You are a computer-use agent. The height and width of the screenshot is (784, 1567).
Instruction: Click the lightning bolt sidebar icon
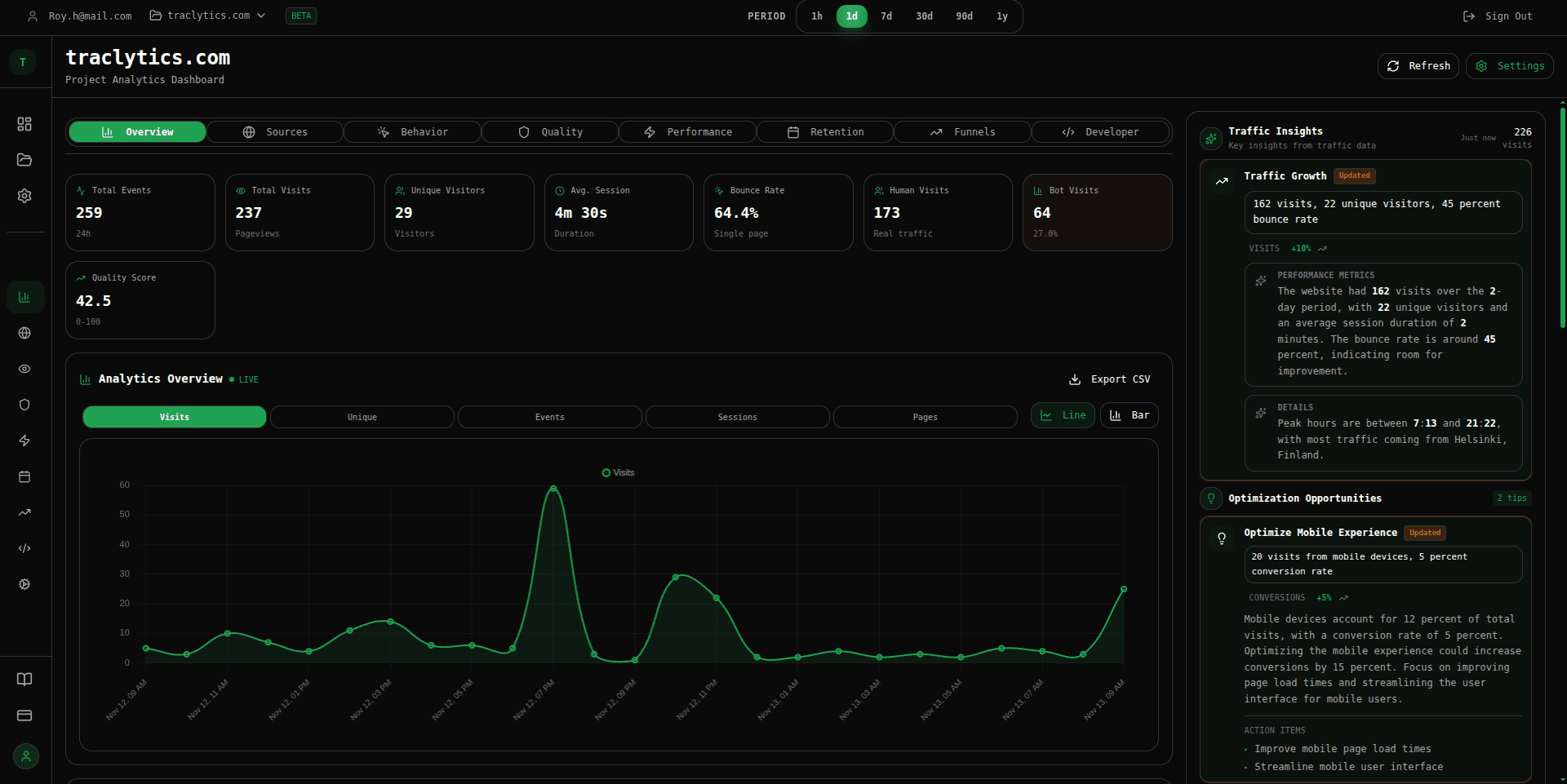[x=24, y=441]
